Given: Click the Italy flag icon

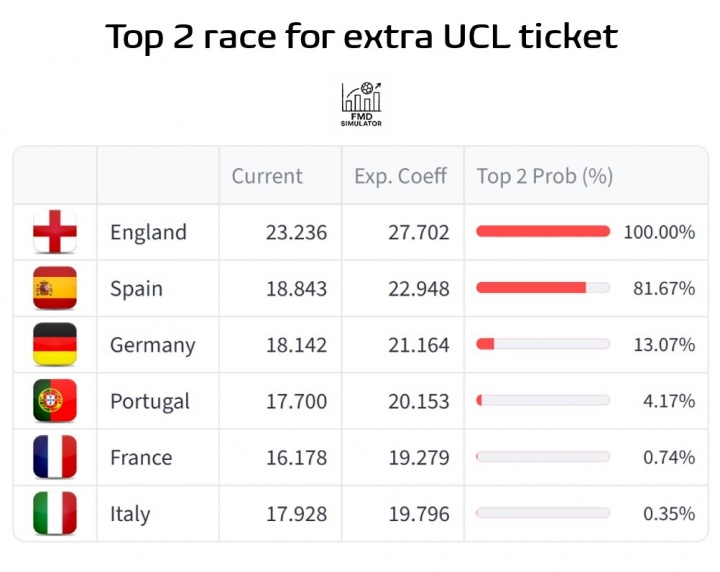Looking at the screenshot, I should click(x=55, y=514).
